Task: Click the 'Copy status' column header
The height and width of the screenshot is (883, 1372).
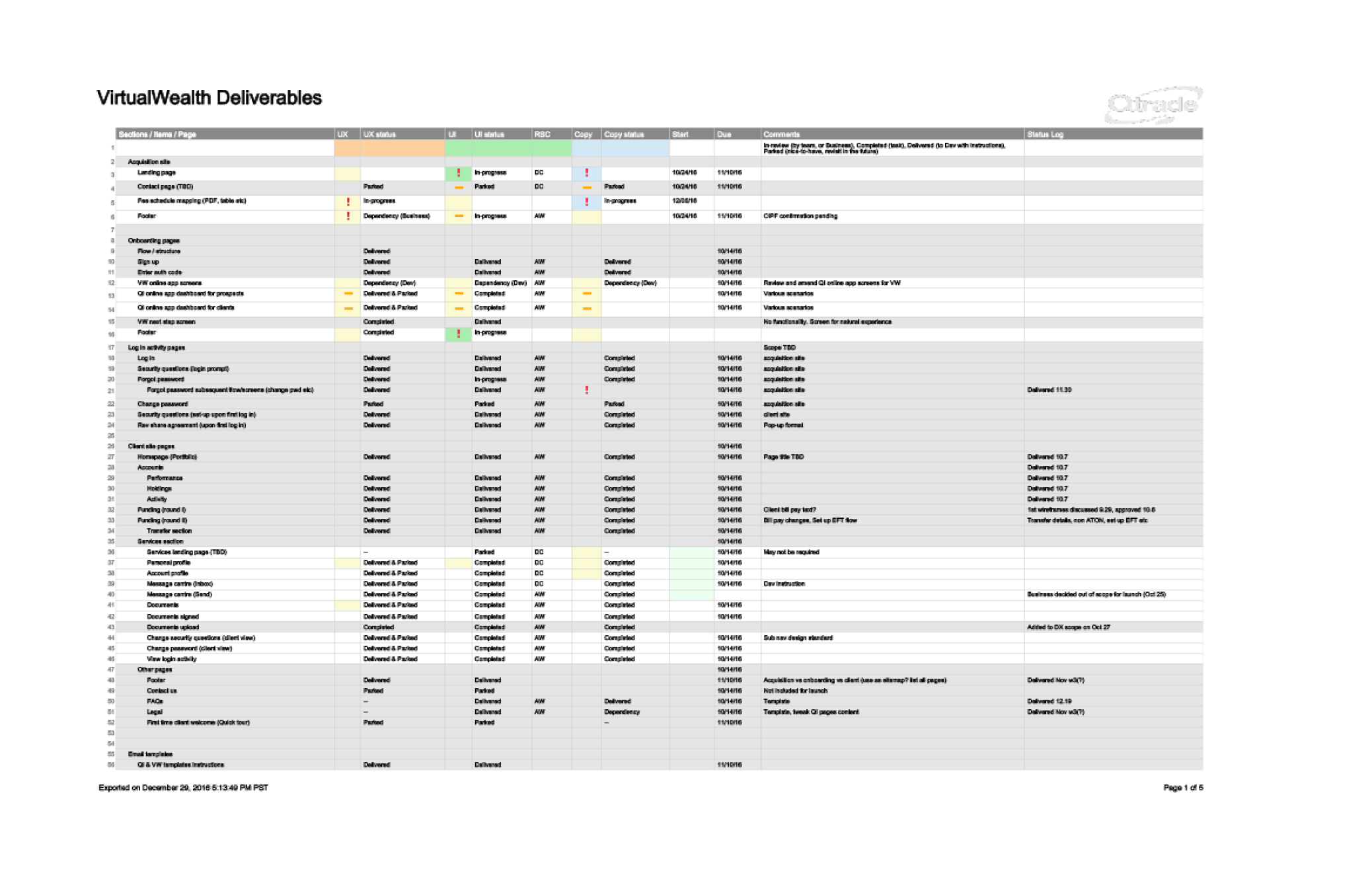Action: pos(635,134)
